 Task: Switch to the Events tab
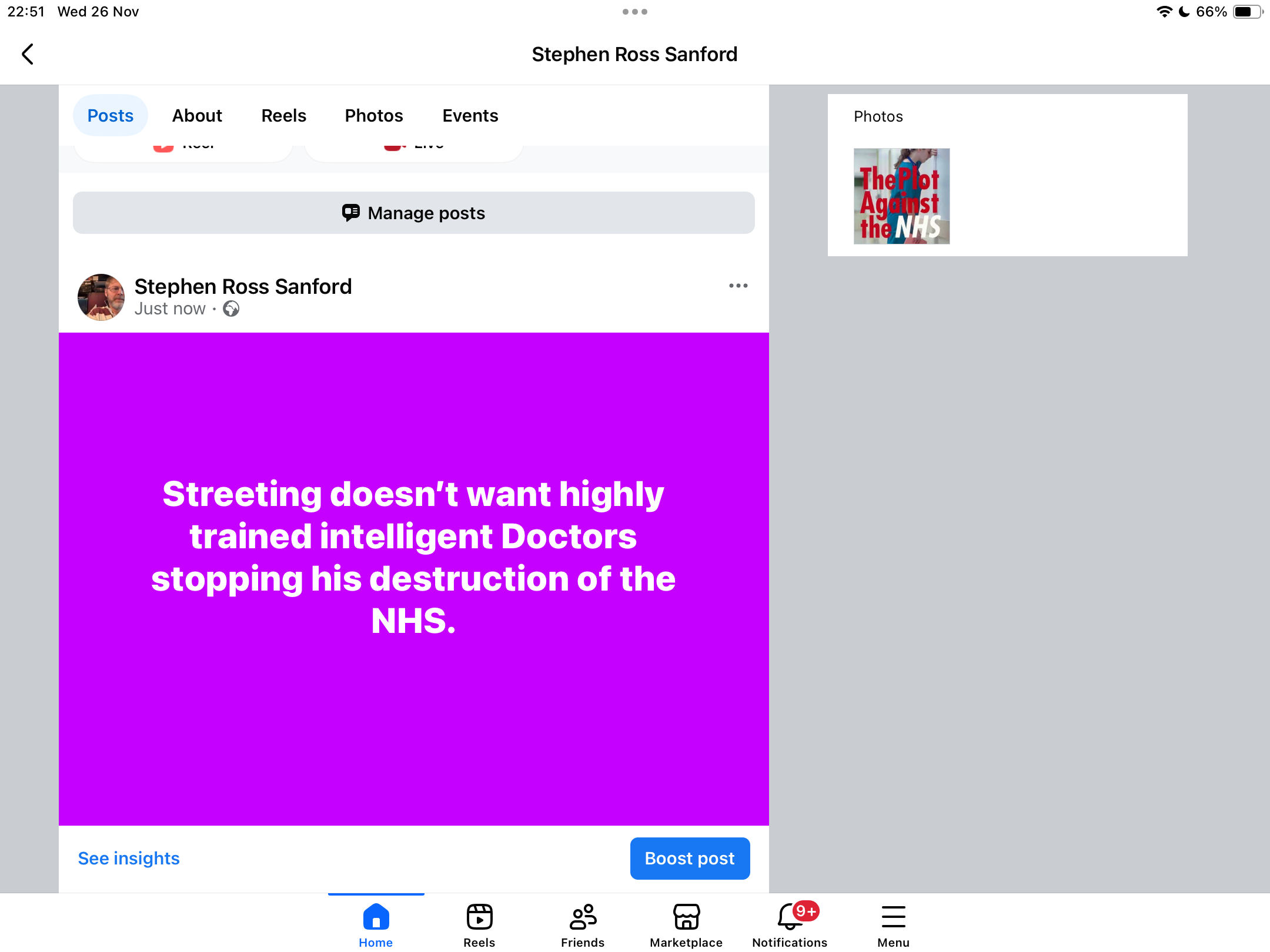(x=470, y=116)
